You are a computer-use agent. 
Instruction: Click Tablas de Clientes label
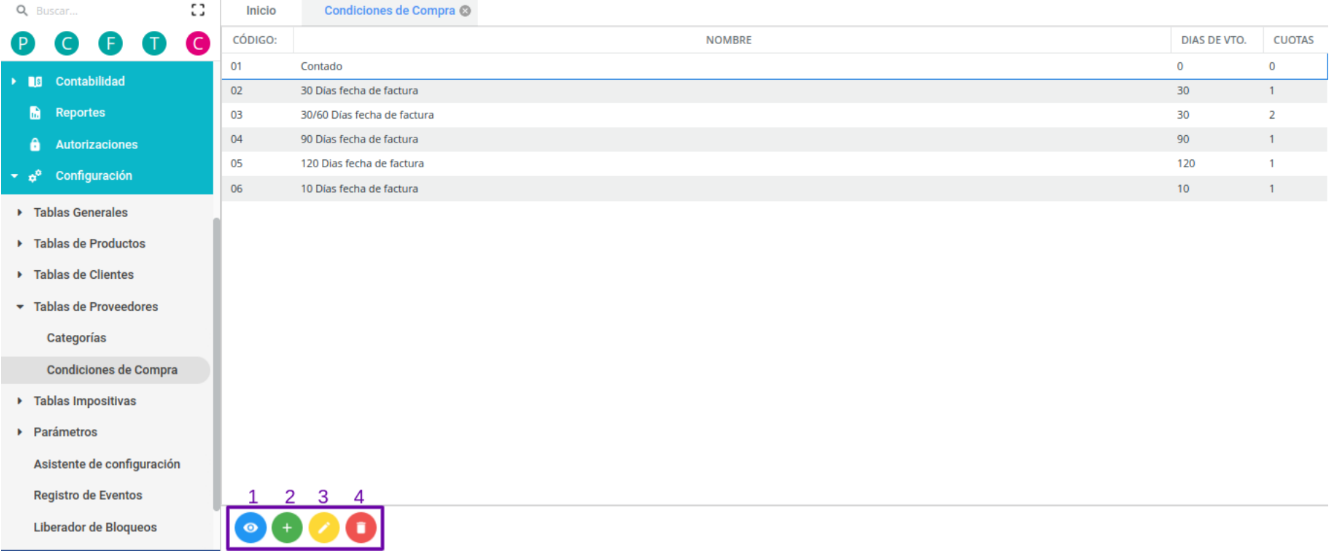[x=84, y=275]
